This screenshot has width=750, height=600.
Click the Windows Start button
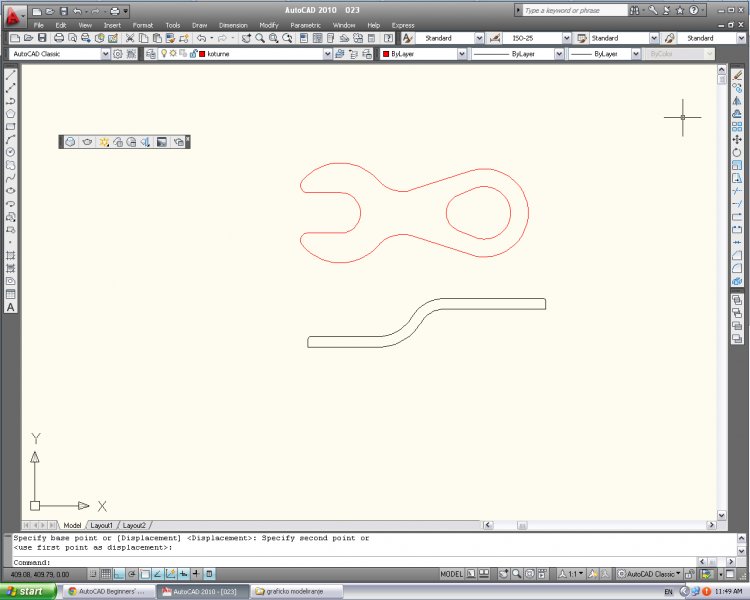pyautogui.click(x=26, y=591)
